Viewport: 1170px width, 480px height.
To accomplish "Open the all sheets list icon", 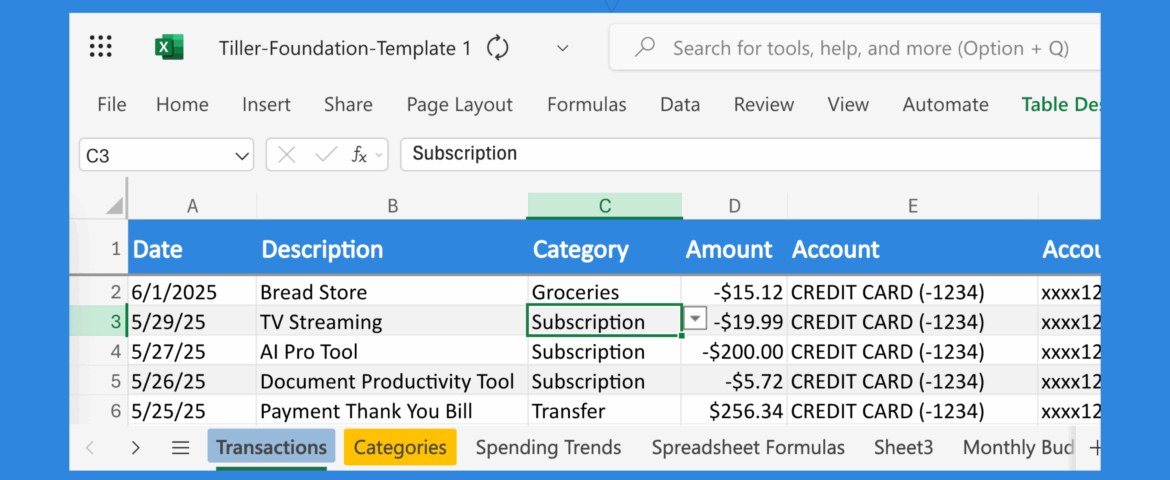I will tap(181, 447).
